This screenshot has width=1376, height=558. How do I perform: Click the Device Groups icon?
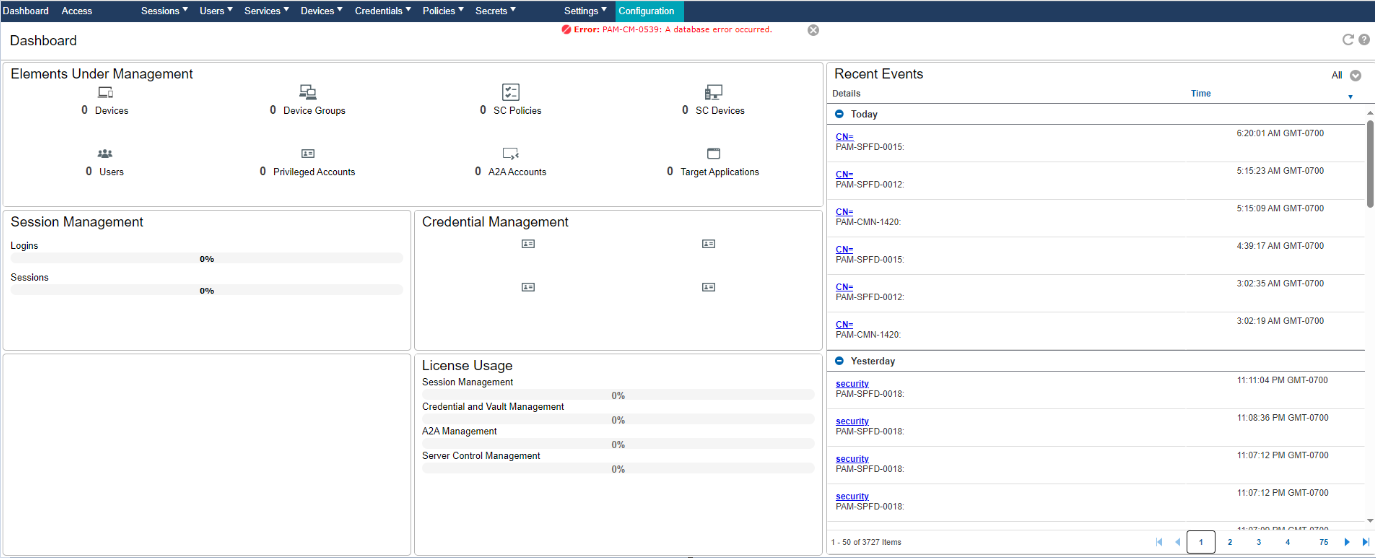pyautogui.click(x=308, y=93)
